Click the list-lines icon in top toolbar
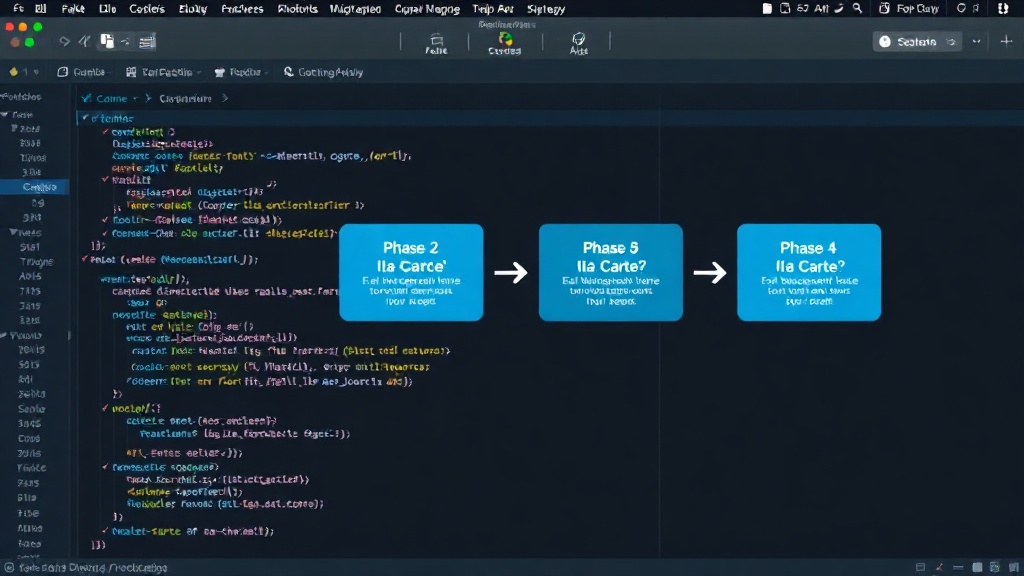This screenshot has height=576, width=1024. [x=147, y=42]
